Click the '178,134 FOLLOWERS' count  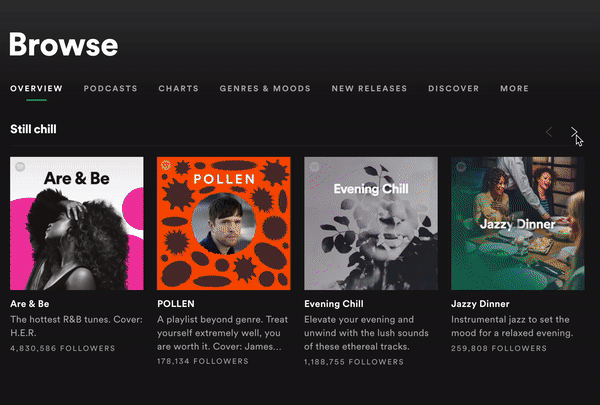pos(203,361)
